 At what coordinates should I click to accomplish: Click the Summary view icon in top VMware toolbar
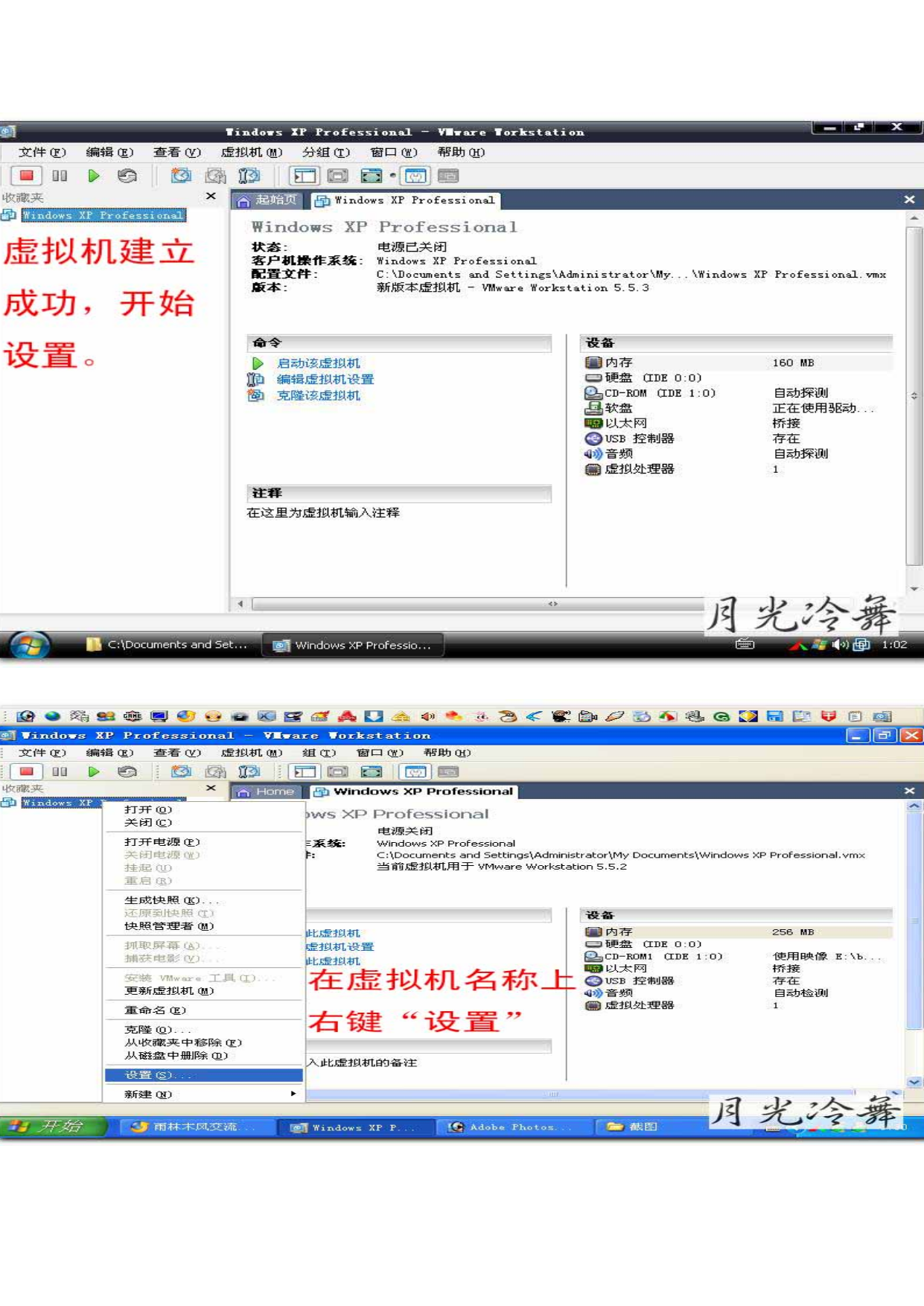click(x=415, y=176)
